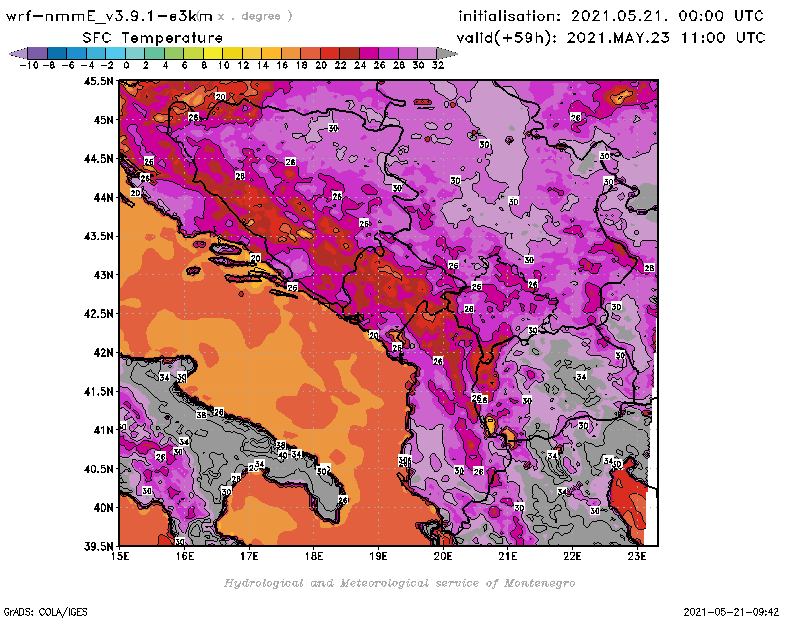Click the '39.5N' latitude label
This screenshot has height=618, width=800.
(98, 547)
